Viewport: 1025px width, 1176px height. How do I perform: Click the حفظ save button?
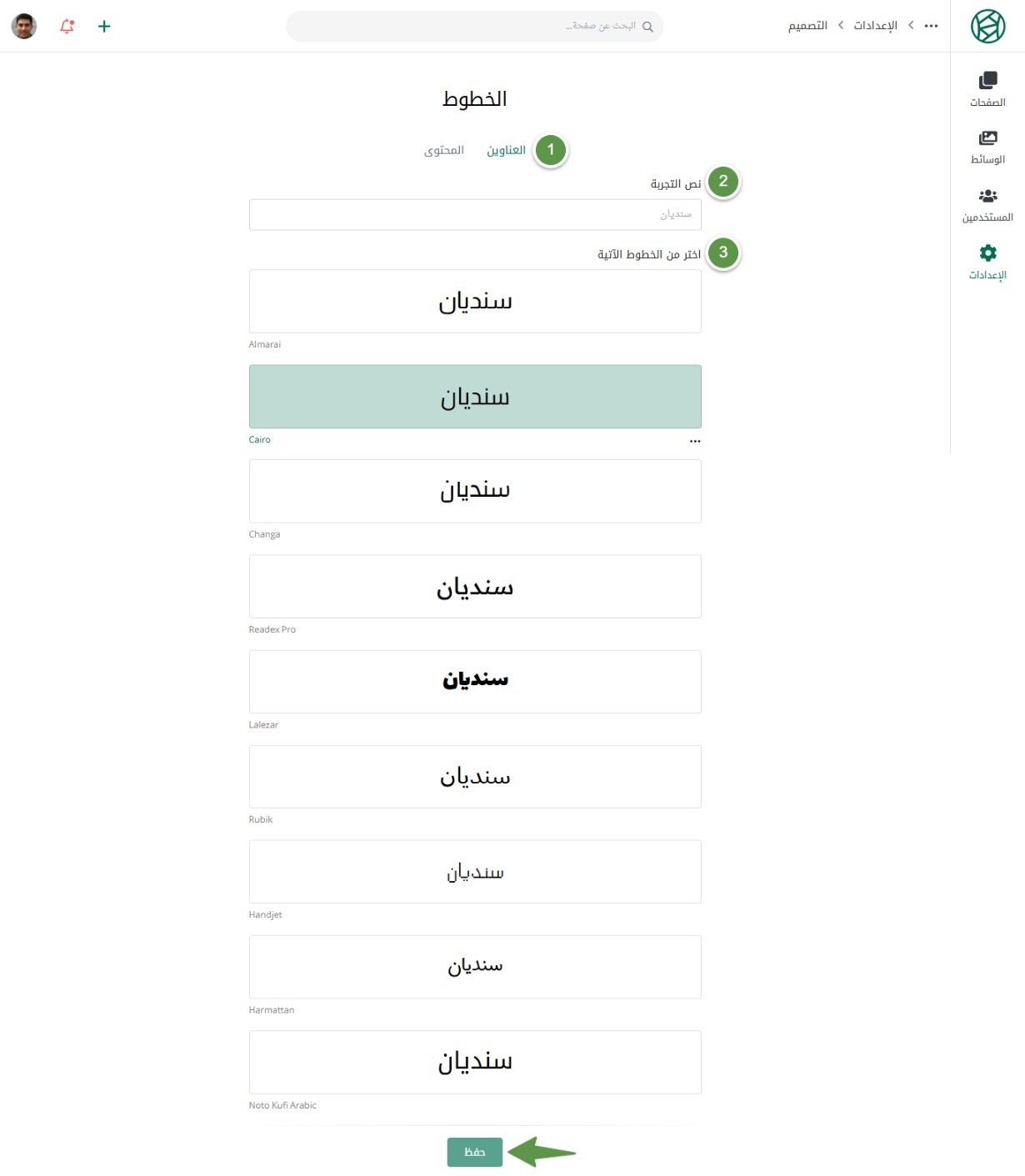pos(475,1152)
